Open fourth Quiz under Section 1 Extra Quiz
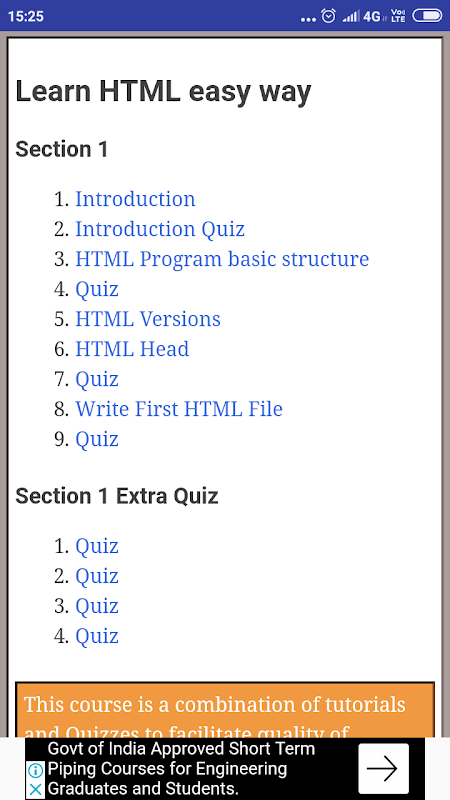 [97, 636]
